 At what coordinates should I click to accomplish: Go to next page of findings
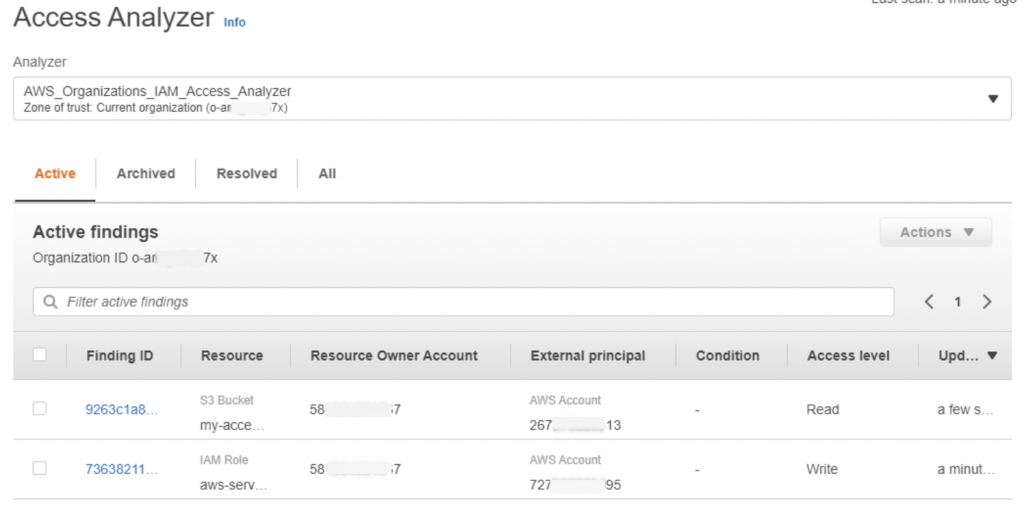(x=987, y=301)
